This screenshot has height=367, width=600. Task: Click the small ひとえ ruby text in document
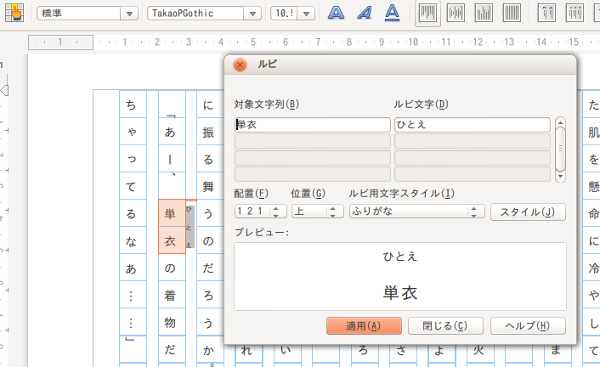(189, 227)
